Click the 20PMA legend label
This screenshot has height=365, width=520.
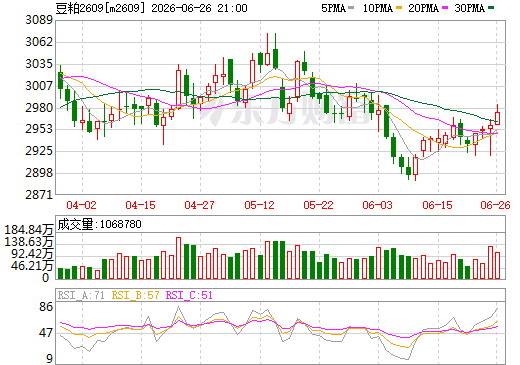click(423, 8)
